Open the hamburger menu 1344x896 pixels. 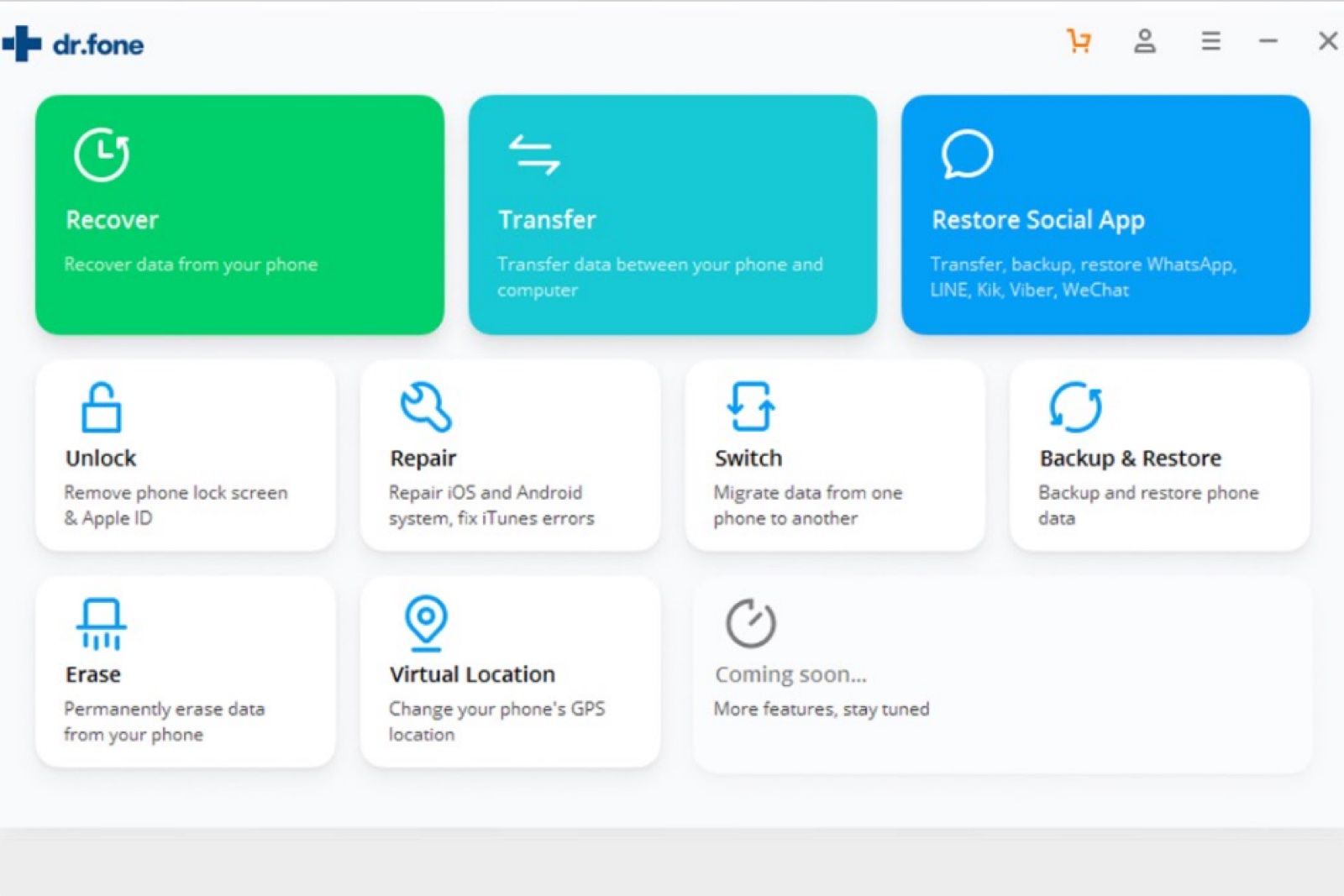pos(1210,41)
